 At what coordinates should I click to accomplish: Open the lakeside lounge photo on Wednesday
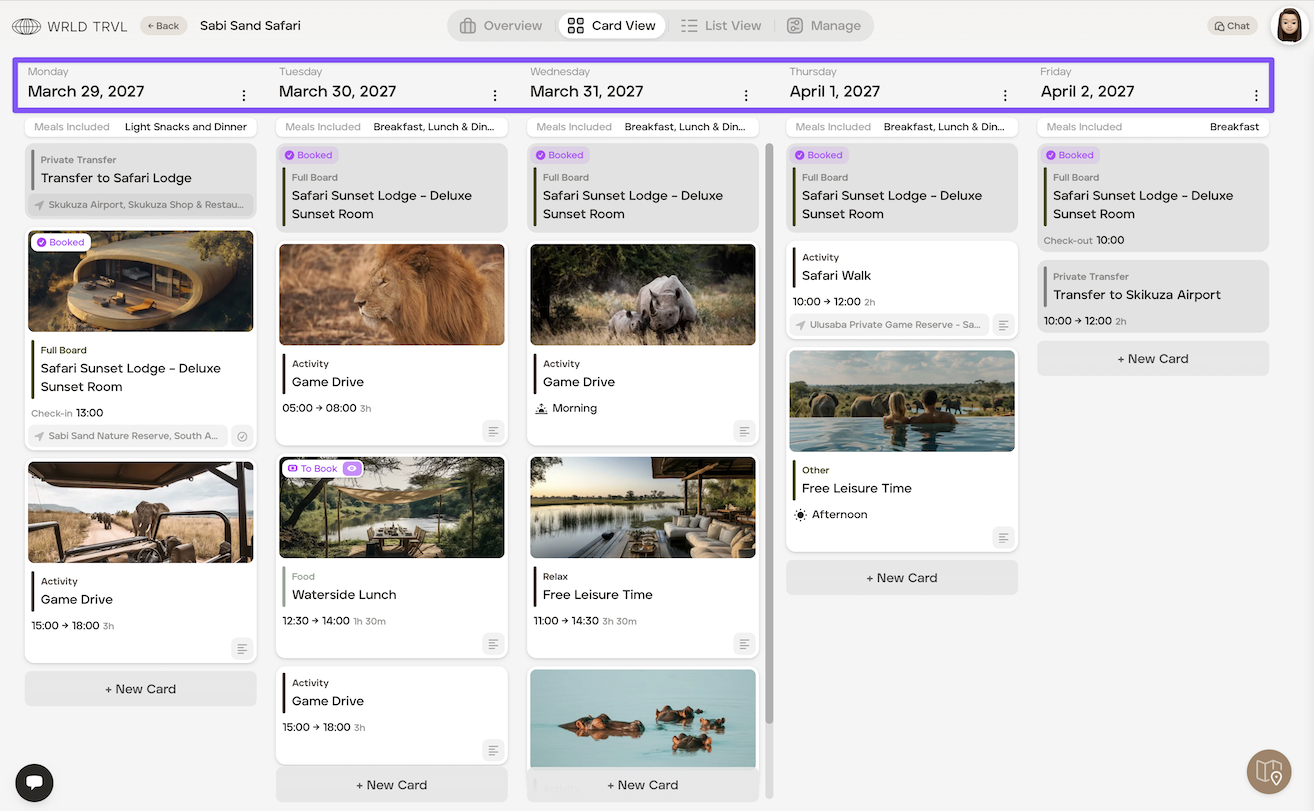point(643,507)
